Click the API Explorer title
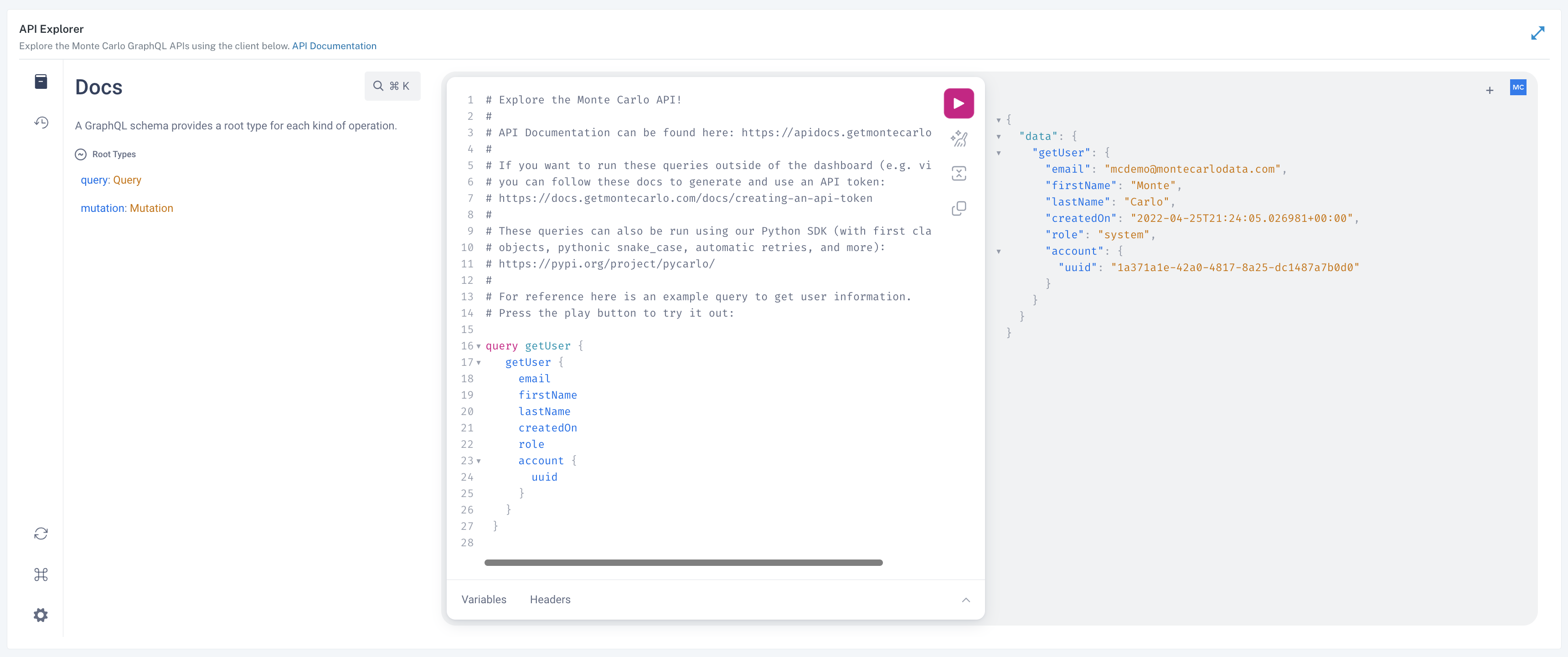The width and height of the screenshot is (1568, 657). click(x=51, y=29)
